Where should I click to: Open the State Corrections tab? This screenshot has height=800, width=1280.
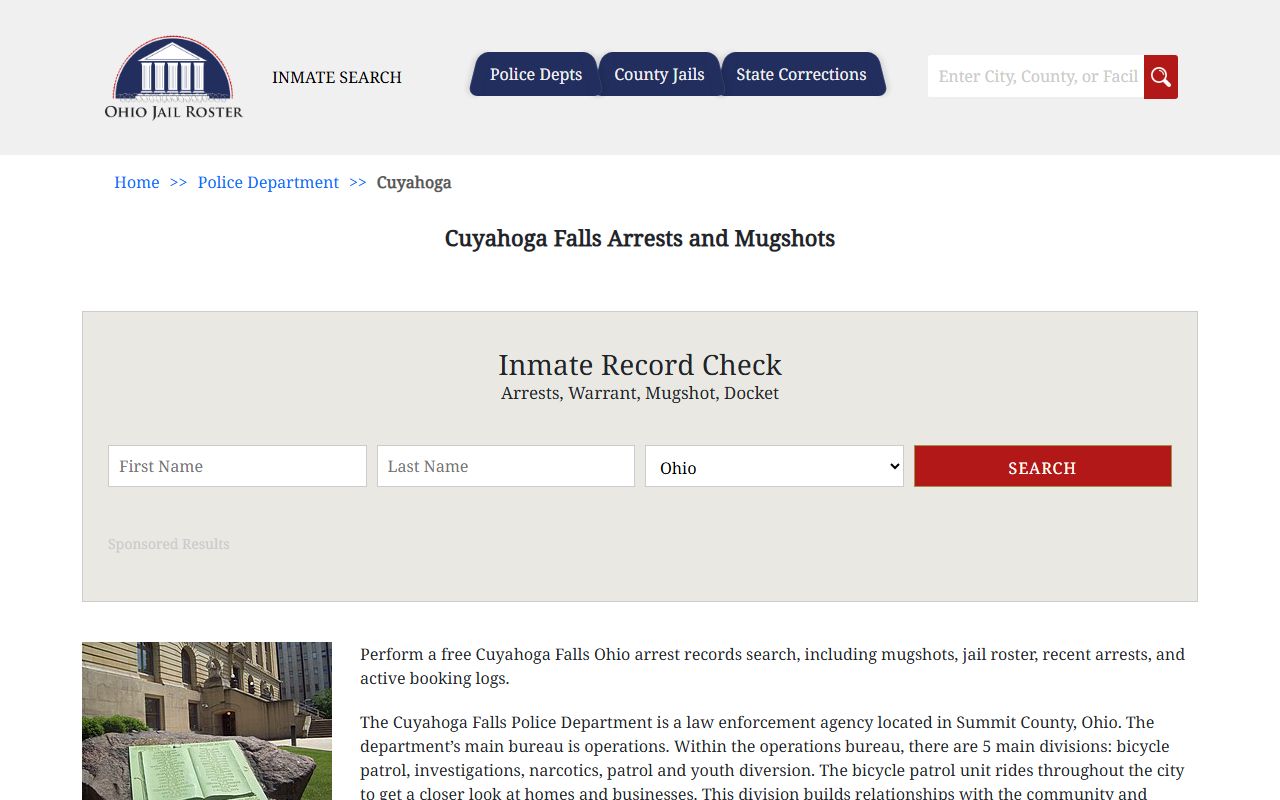(x=801, y=74)
